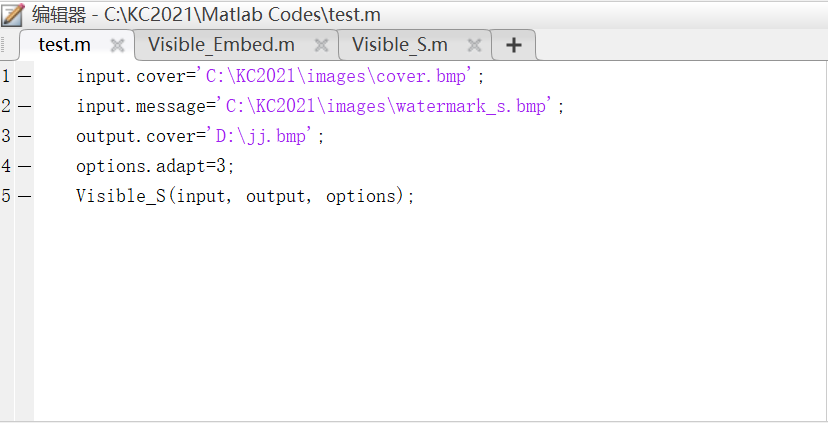Place cursor on options.adapt=3 line
Screen dimensions: 828x423
click(154, 166)
